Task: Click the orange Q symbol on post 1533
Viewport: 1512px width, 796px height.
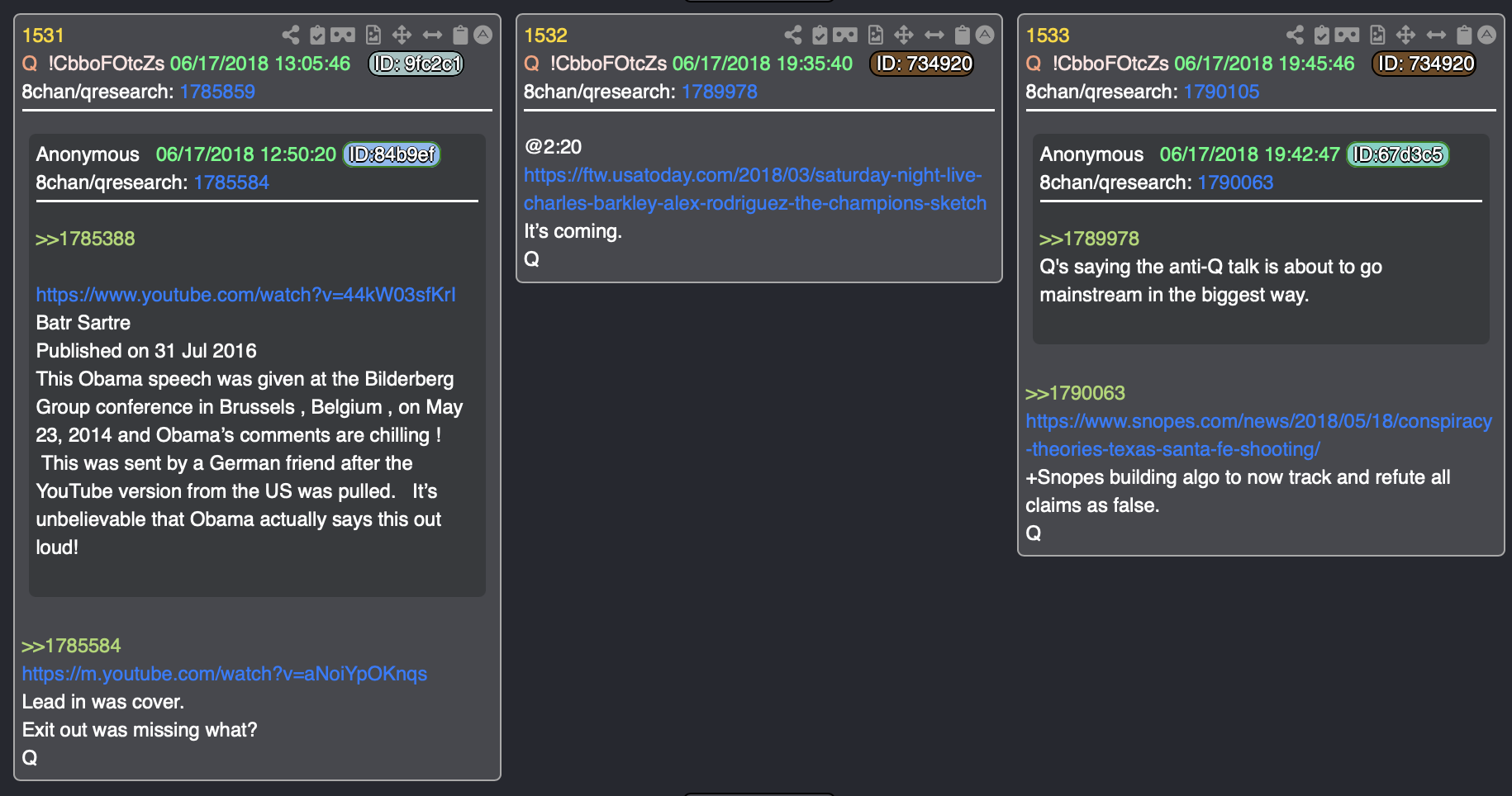Action: point(1034,64)
